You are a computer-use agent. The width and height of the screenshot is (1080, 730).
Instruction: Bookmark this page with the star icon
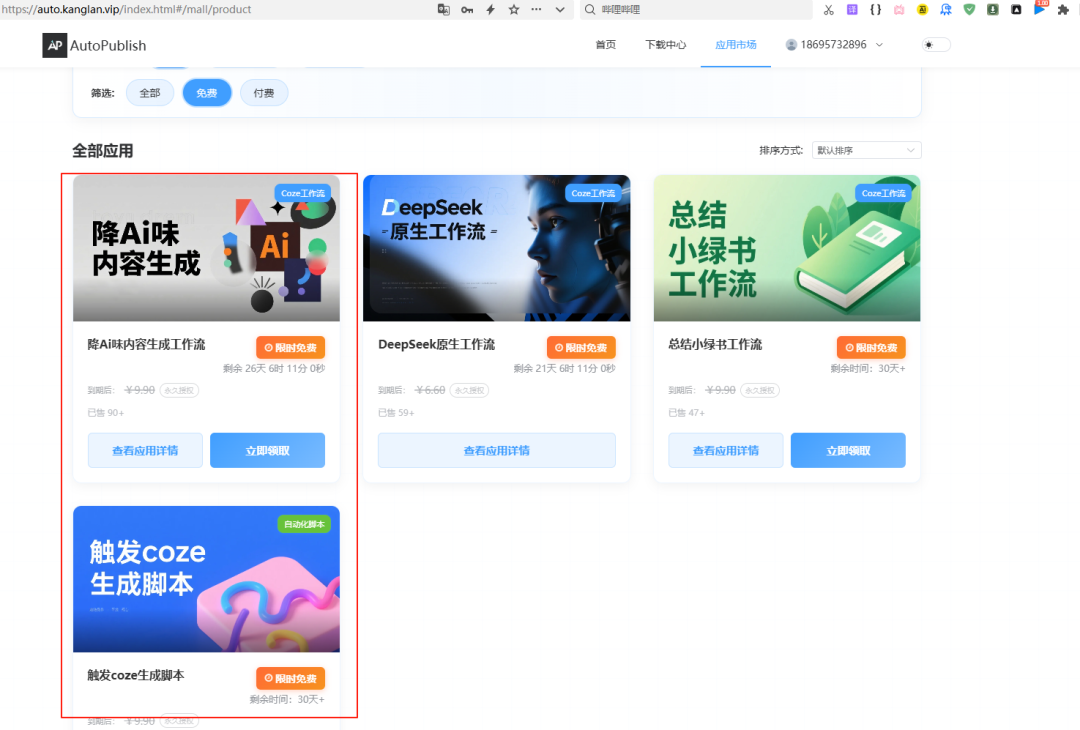[514, 10]
